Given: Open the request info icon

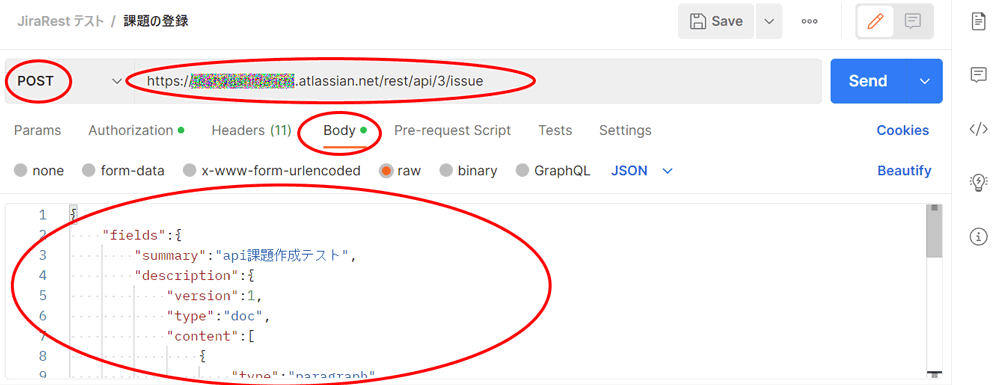Looking at the screenshot, I should 978,237.
